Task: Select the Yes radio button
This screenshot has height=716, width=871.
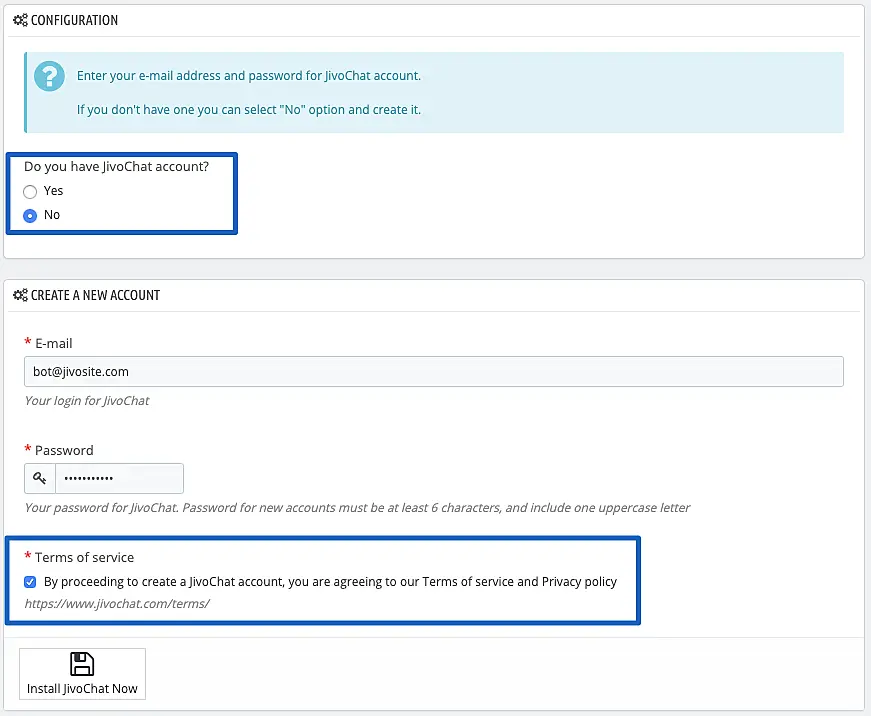Action: point(30,191)
